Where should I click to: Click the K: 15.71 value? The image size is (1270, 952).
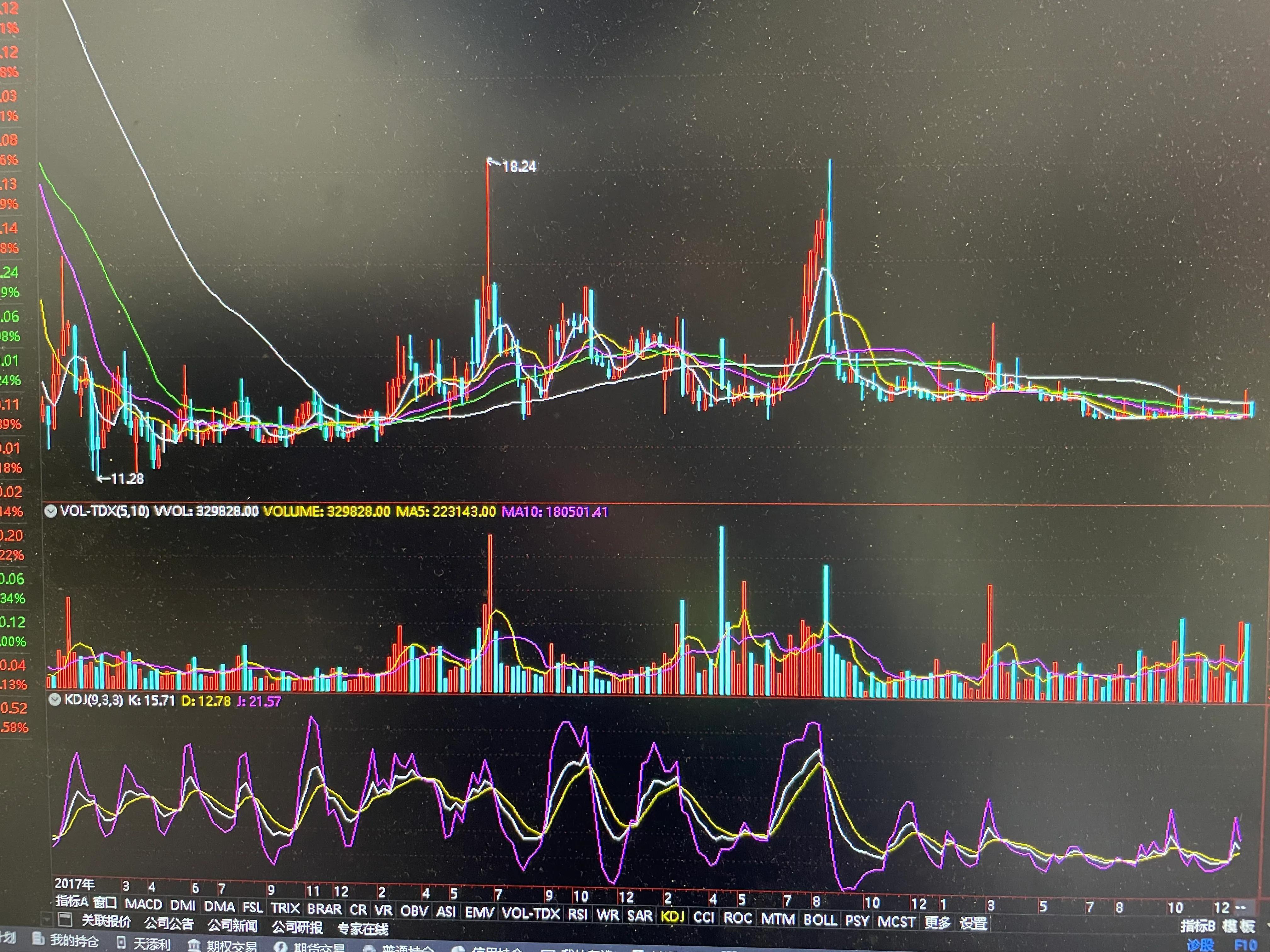pos(152,701)
